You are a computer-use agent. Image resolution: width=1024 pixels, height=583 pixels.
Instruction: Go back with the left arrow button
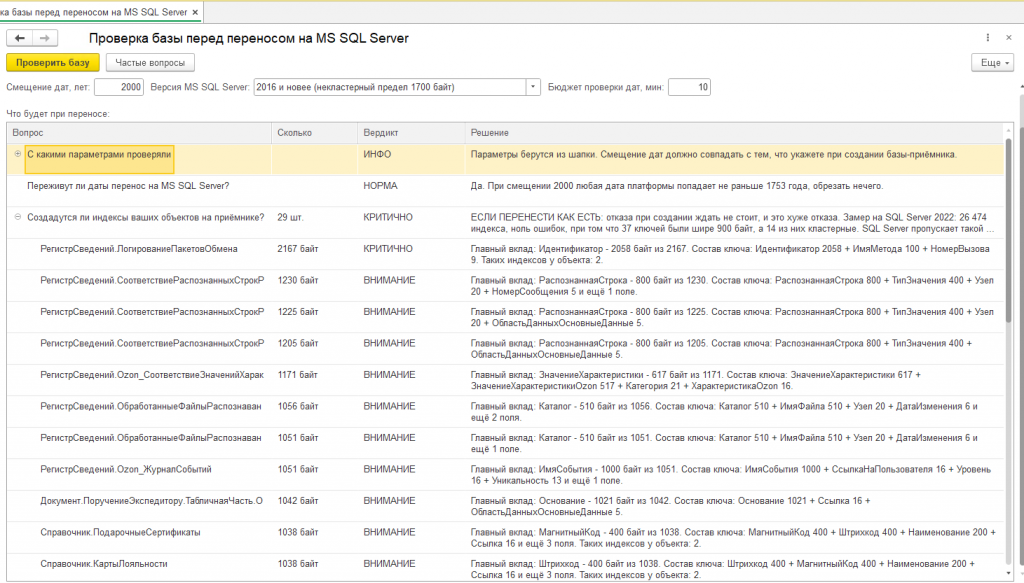(20, 39)
